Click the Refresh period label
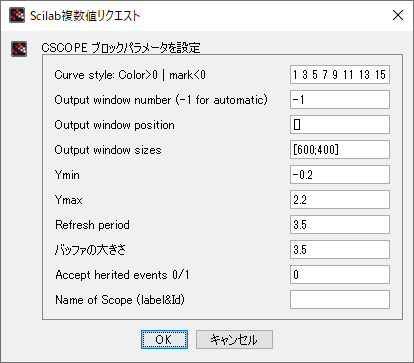Image resolution: width=414 pixels, height=363 pixels. pyautogui.click(x=92, y=225)
